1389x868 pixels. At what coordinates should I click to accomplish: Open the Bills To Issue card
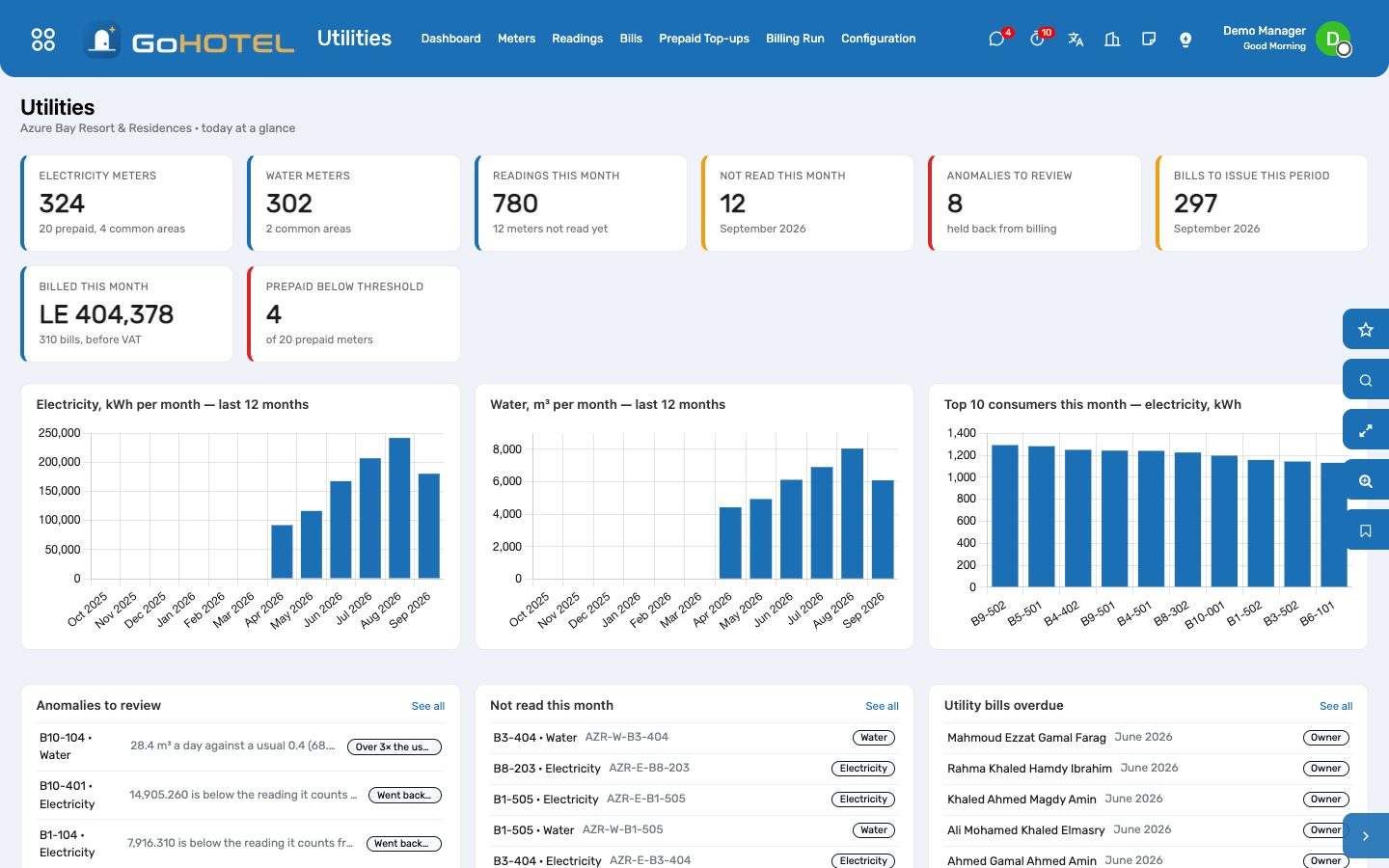(1262, 203)
